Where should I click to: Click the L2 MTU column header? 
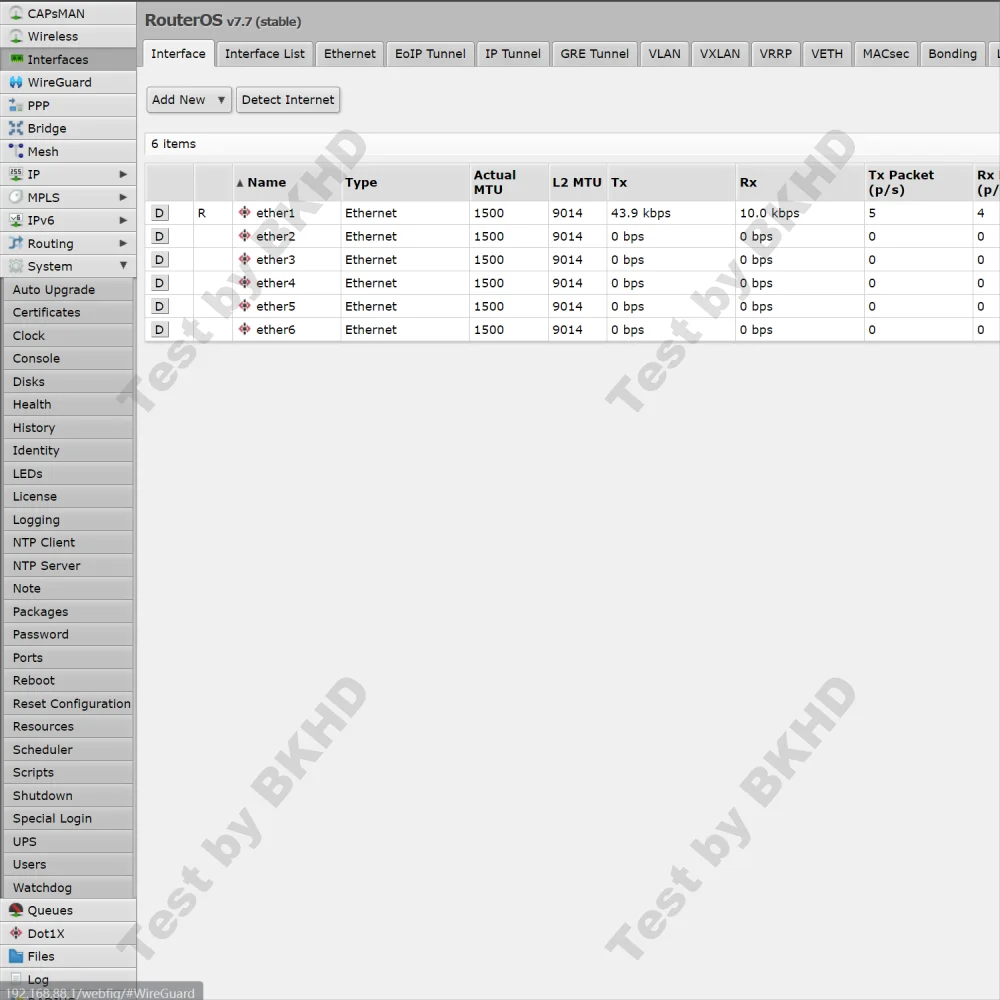pos(577,182)
